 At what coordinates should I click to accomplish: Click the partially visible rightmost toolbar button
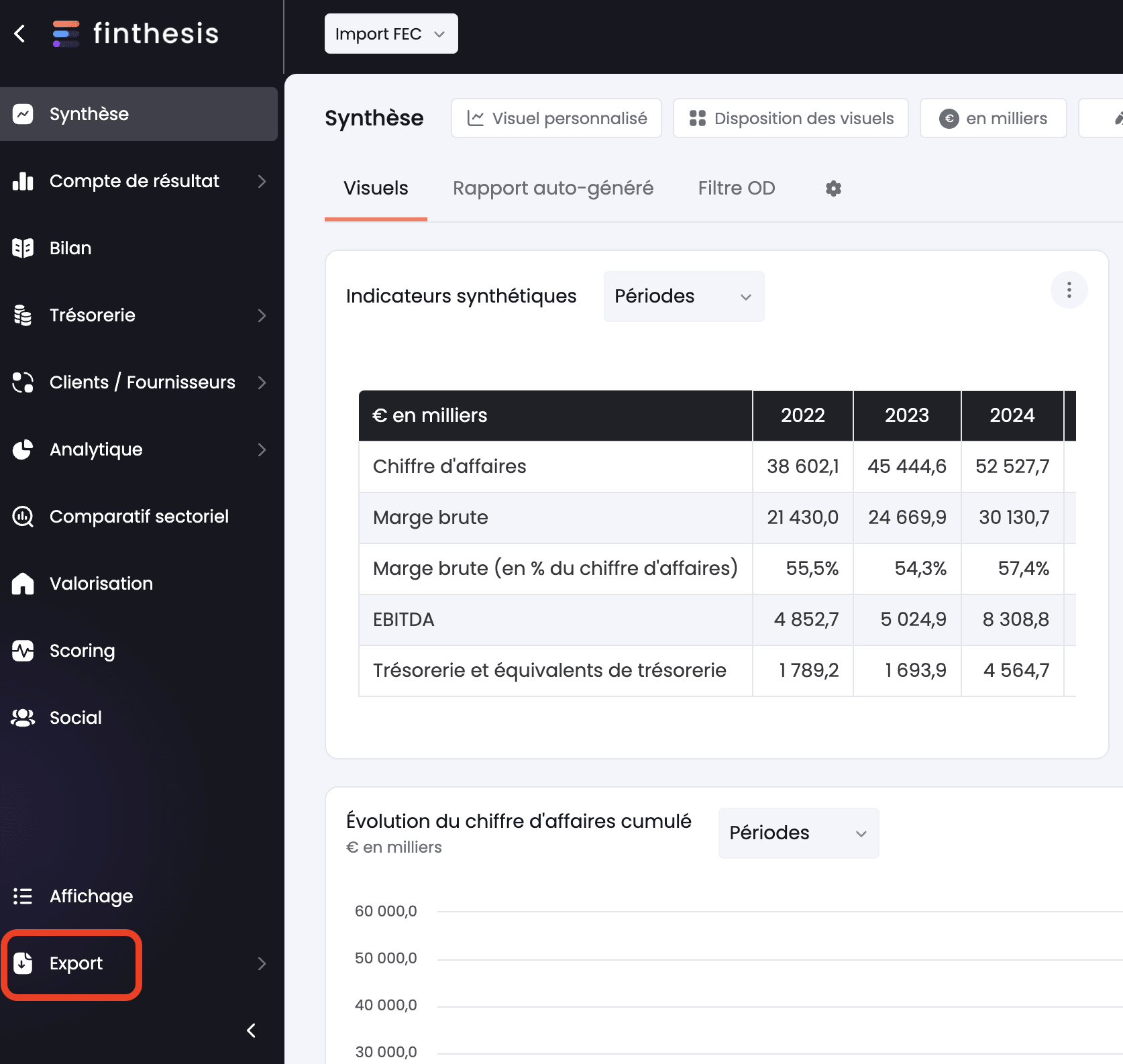(1101, 119)
